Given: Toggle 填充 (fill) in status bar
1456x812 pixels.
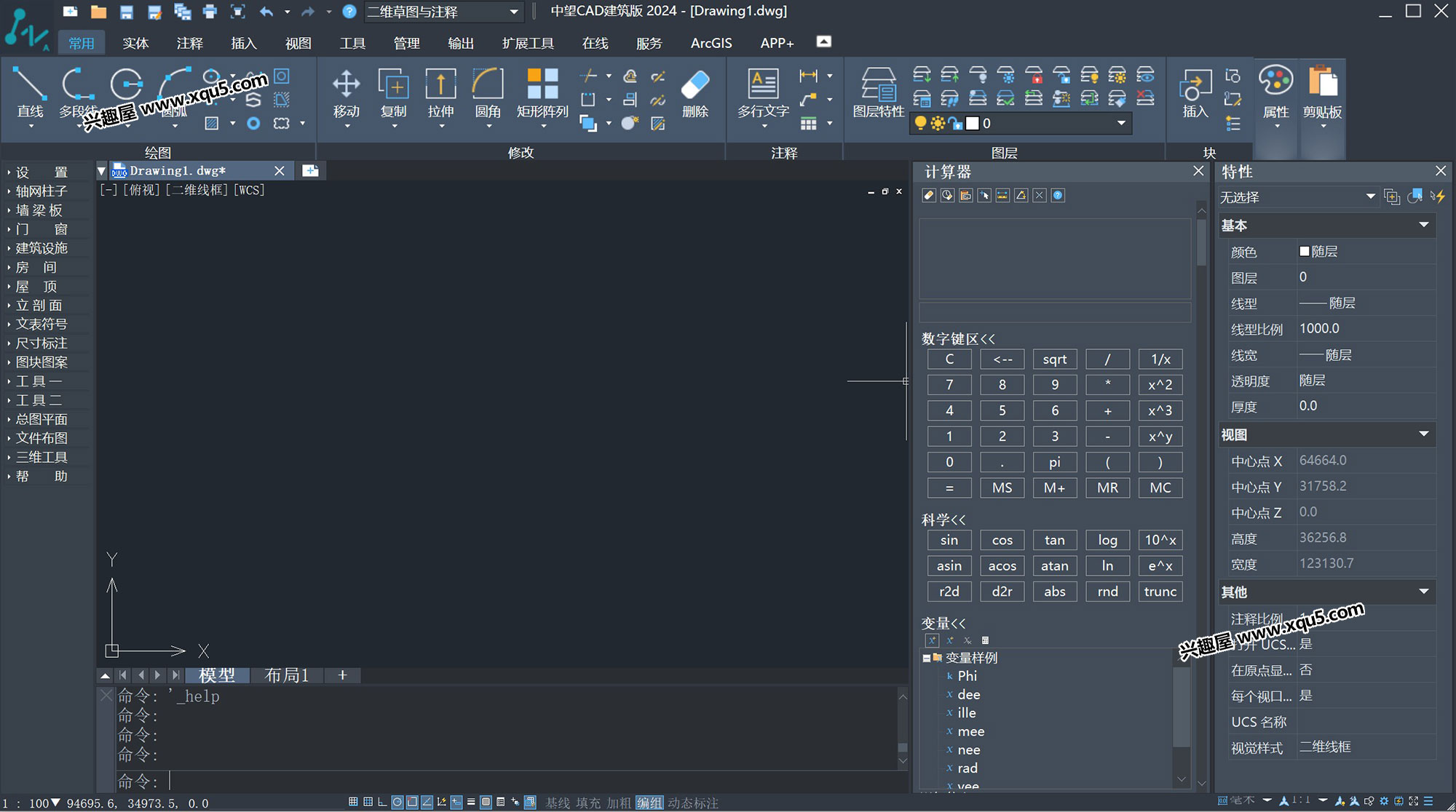Looking at the screenshot, I should coord(588,803).
